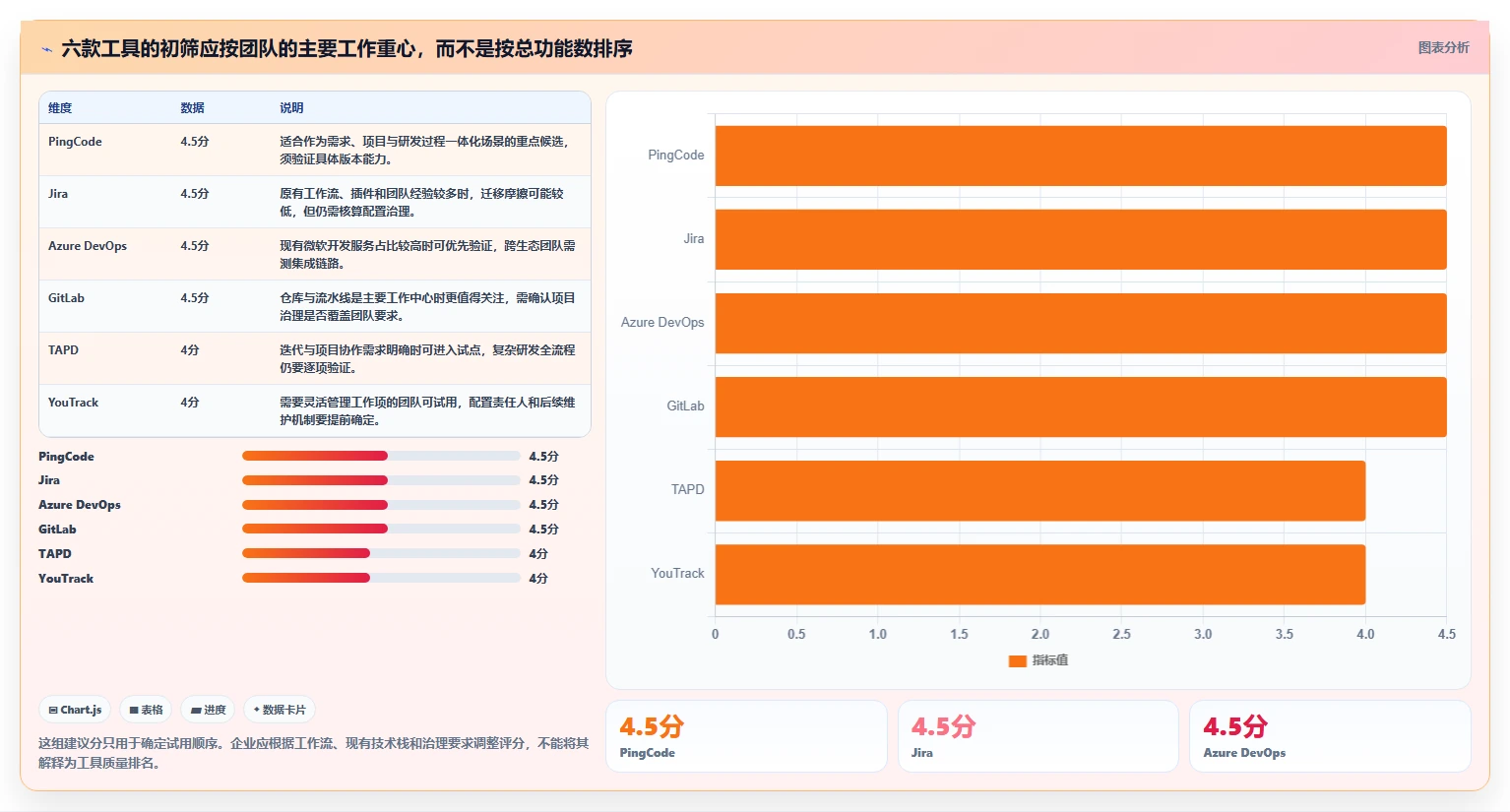
Task: Click the 4.5分 value beside Jira progress bar
Action: tap(543, 480)
